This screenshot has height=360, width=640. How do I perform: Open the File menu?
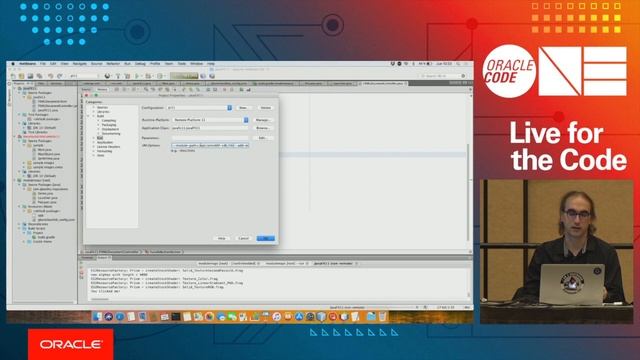pos(42,64)
